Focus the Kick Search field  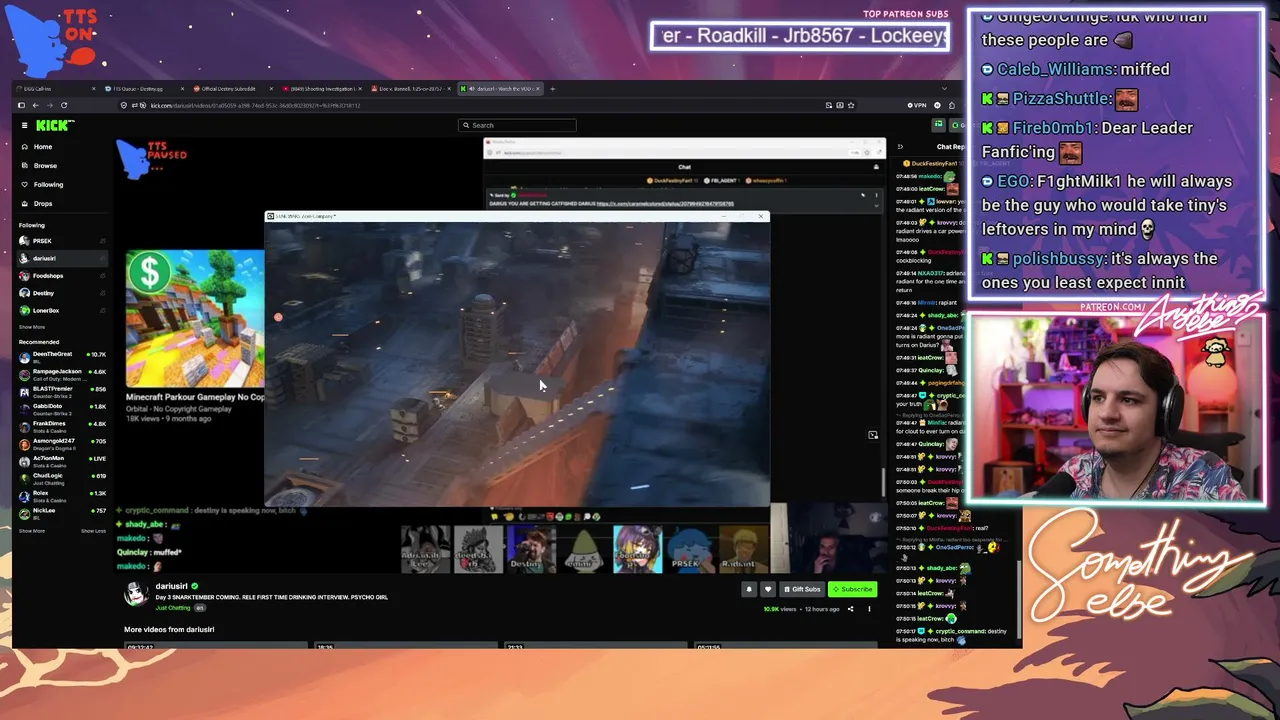click(x=517, y=125)
